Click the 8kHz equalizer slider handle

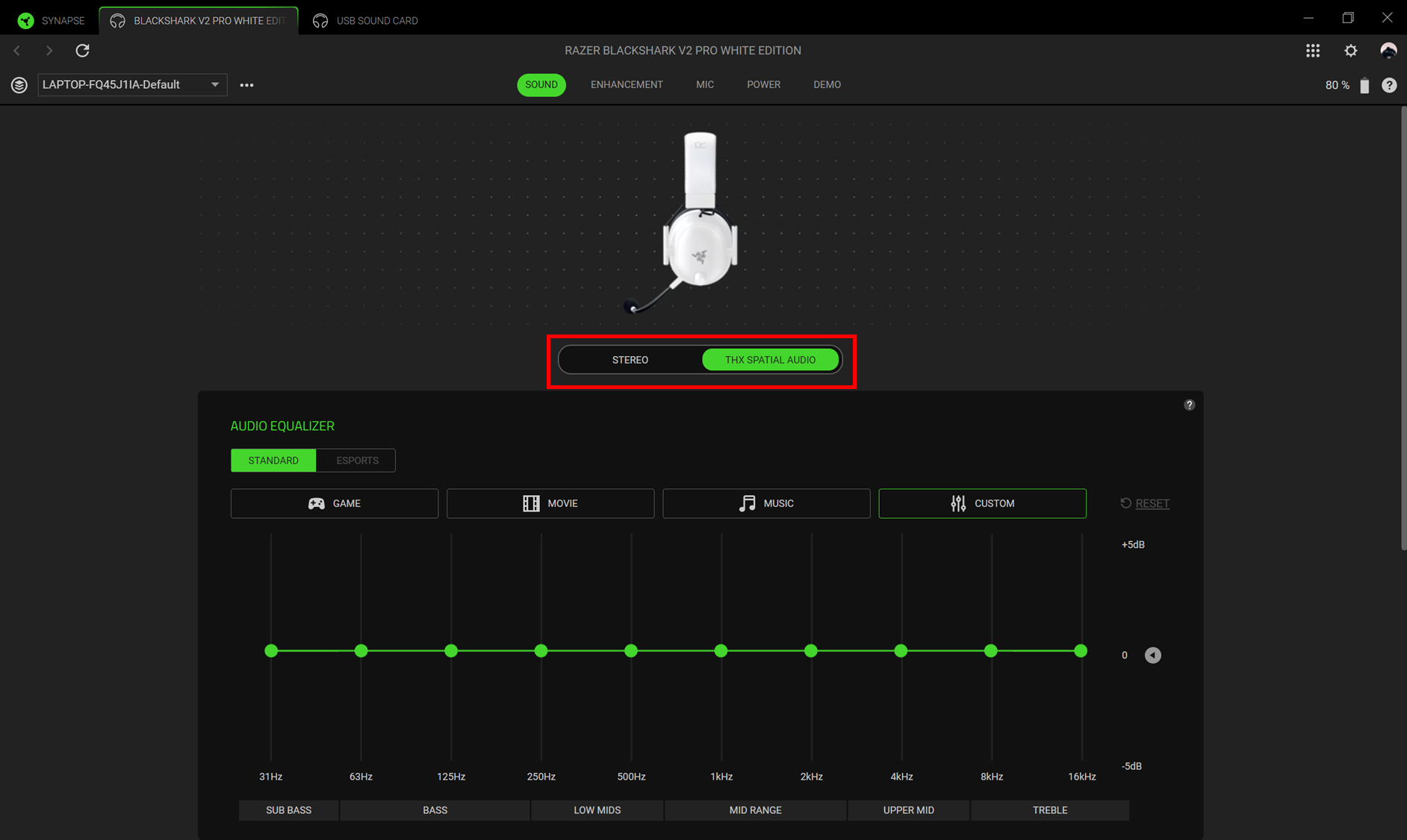[991, 651]
